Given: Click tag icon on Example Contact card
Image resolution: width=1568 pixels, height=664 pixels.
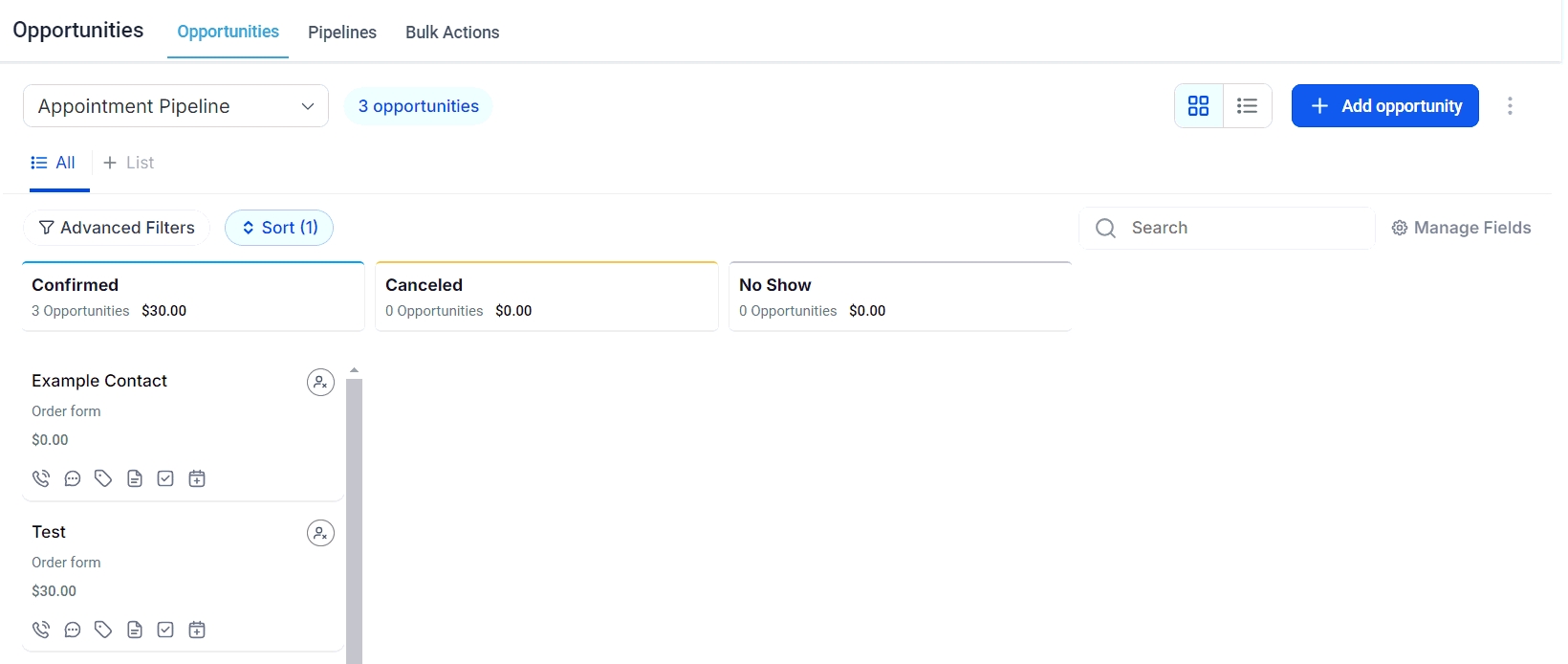Looking at the screenshot, I should 103,478.
